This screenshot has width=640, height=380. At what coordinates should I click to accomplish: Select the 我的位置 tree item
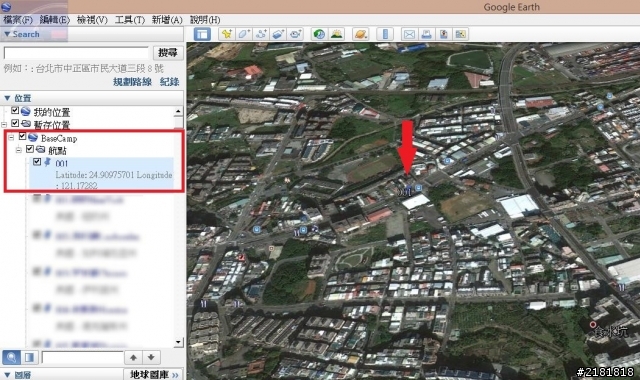[x=51, y=111]
